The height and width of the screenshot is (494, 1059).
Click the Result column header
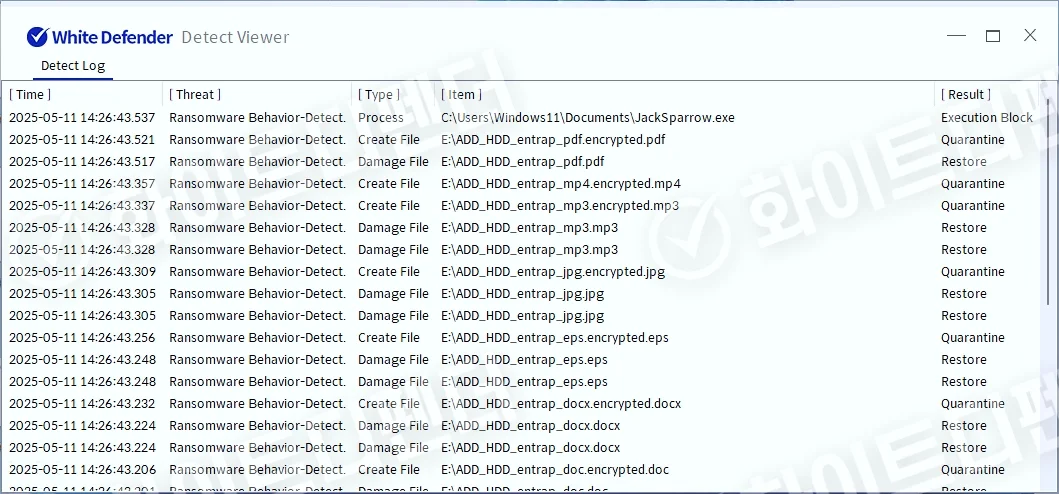(x=966, y=94)
